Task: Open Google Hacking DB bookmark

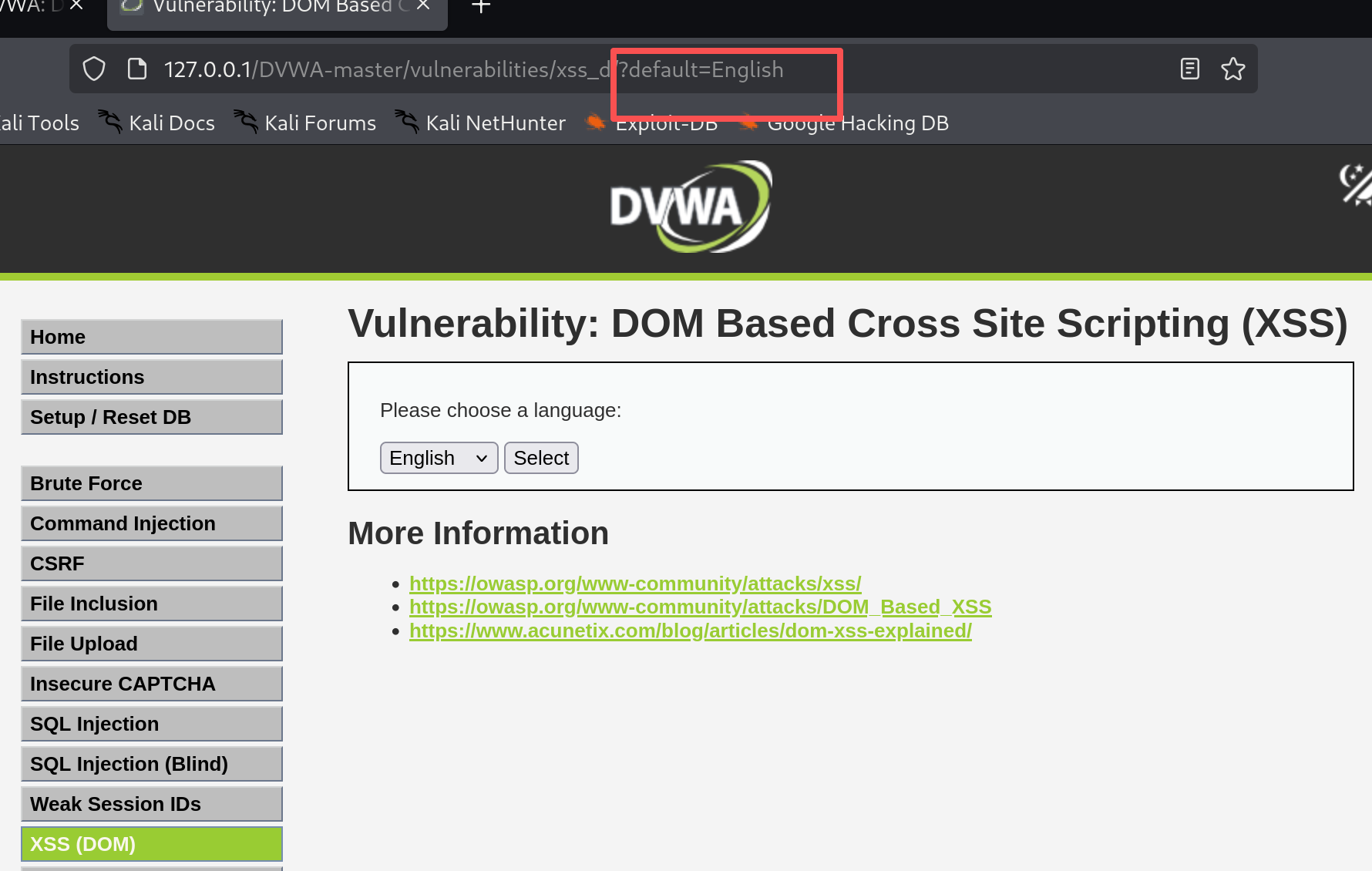Action: click(x=844, y=123)
